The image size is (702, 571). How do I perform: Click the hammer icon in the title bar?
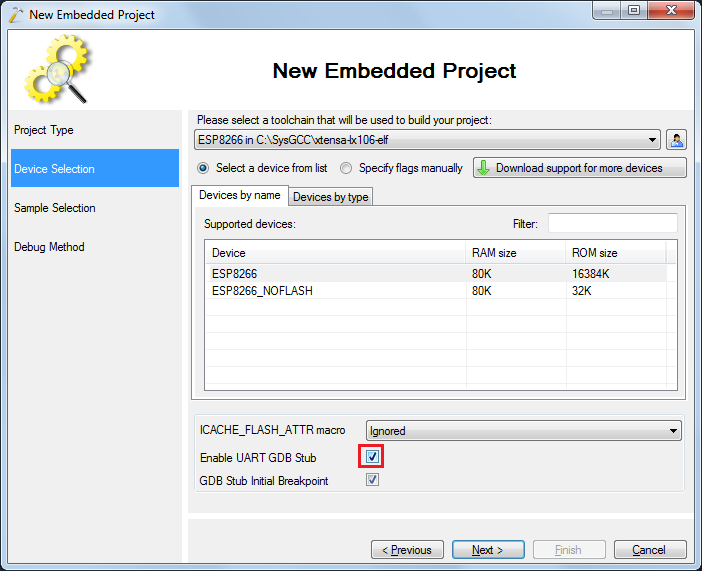point(16,14)
